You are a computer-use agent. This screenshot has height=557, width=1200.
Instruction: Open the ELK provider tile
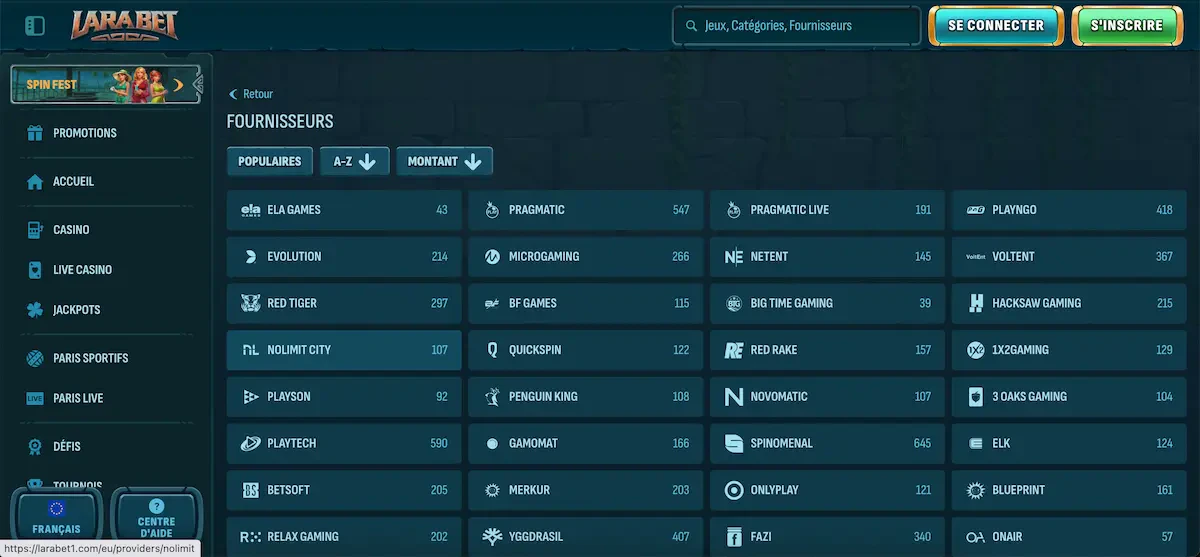click(1069, 443)
